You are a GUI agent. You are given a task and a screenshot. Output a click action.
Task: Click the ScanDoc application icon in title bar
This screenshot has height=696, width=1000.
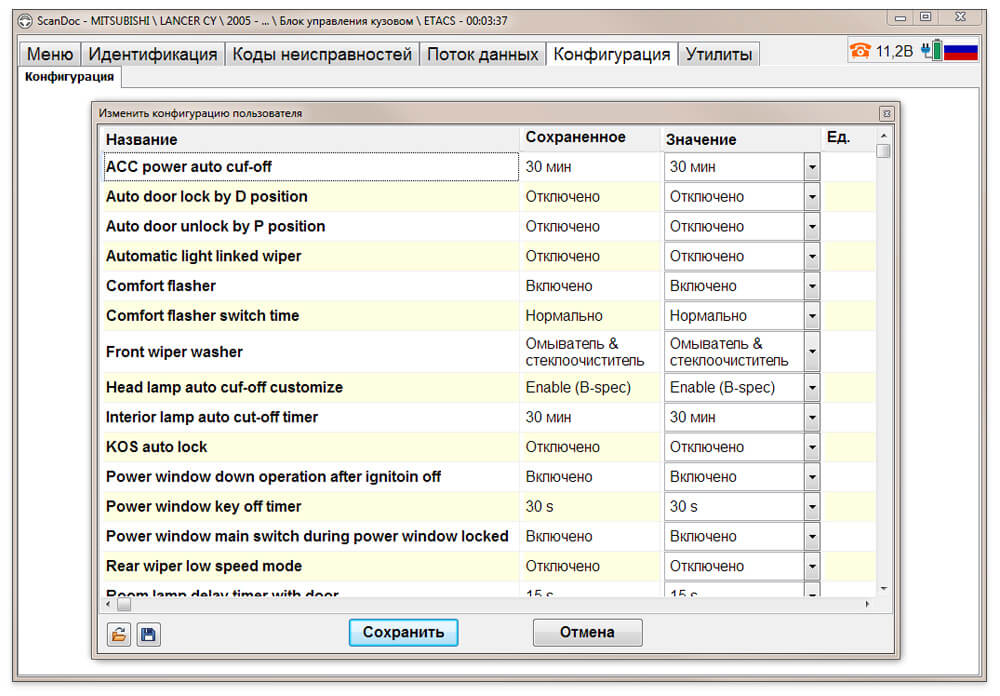coord(24,21)
